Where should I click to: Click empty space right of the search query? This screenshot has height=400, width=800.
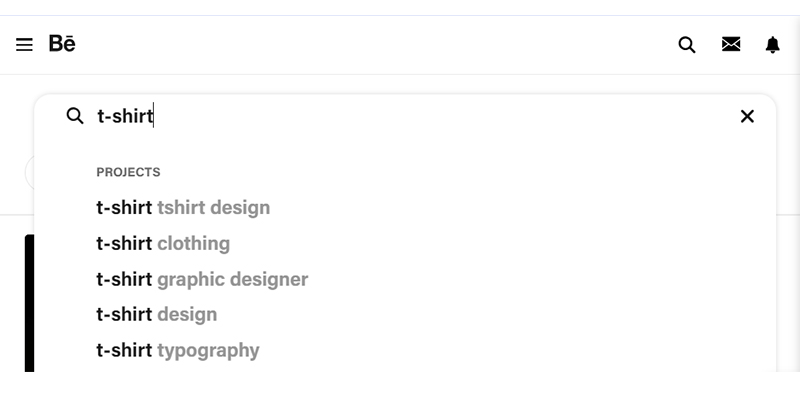tap(450, 116)
